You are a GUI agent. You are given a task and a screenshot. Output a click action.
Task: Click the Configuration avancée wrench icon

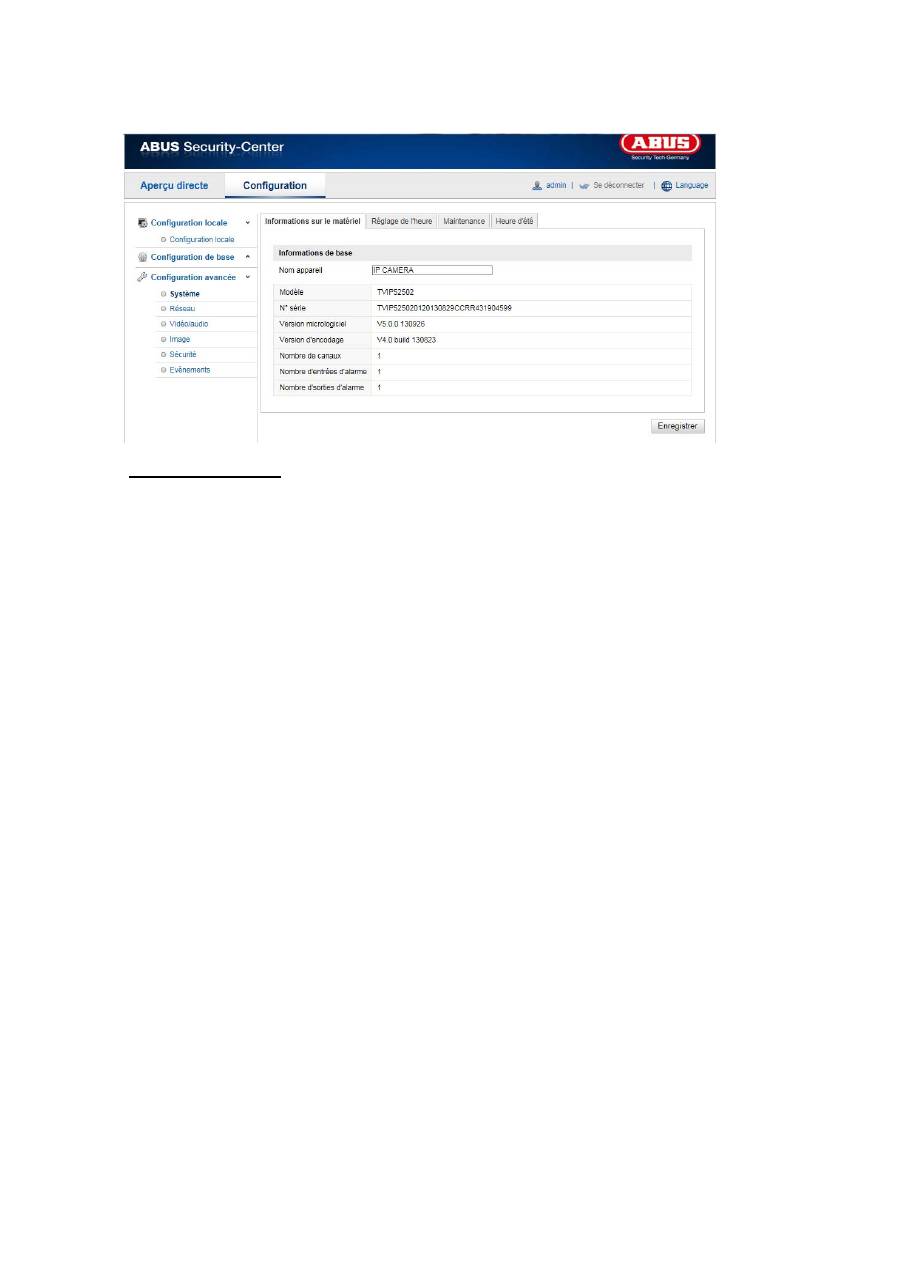click(x=142, y=277)
